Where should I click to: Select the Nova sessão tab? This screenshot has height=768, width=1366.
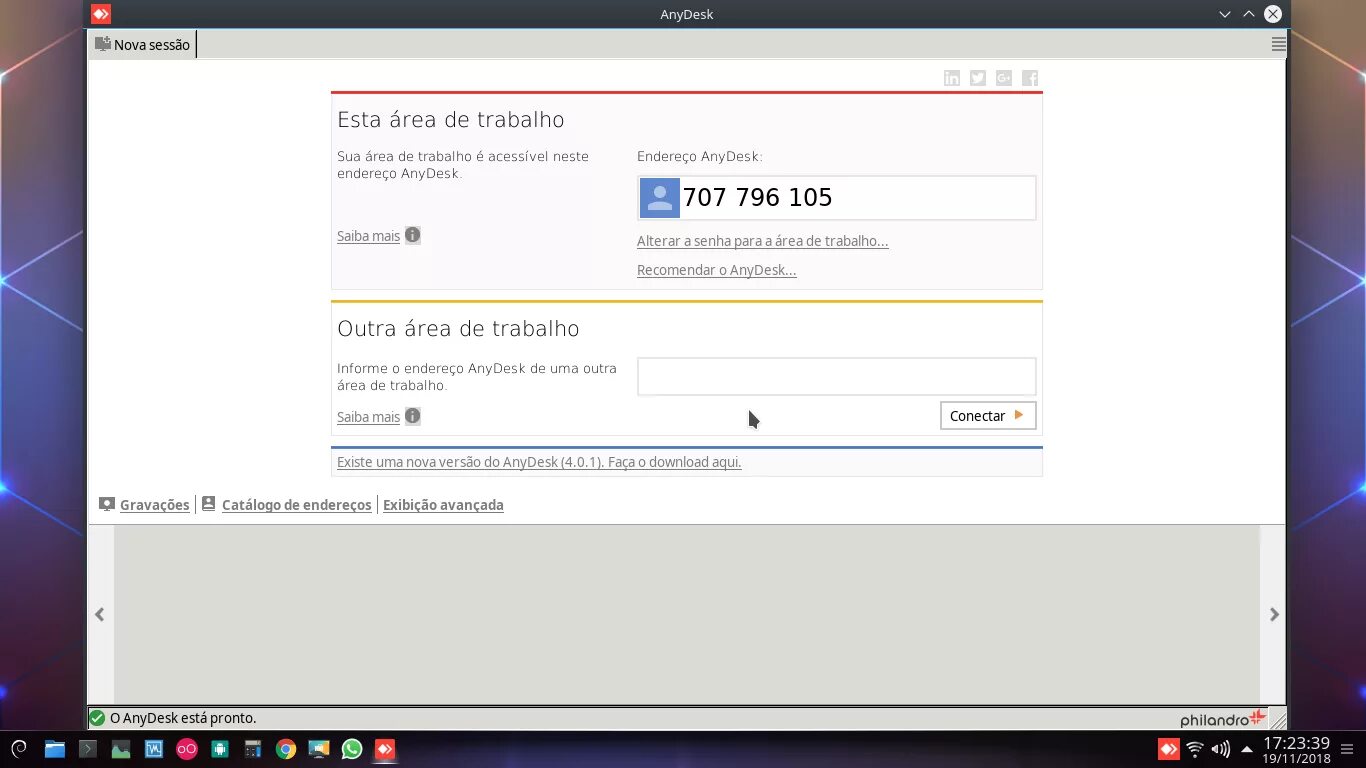tap(142, 44)
